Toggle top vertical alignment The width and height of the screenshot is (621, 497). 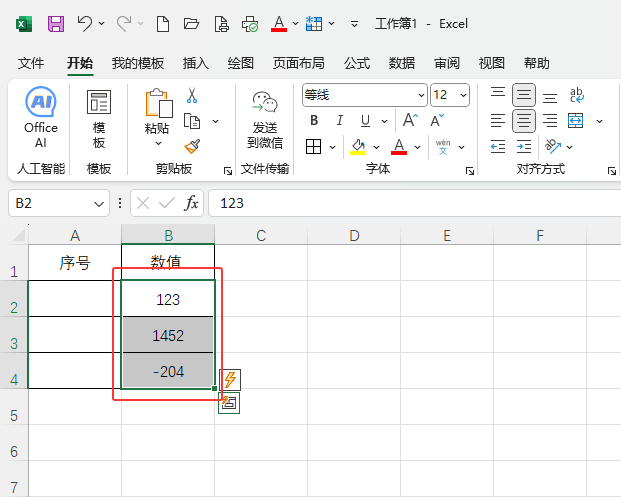(498, 95)
